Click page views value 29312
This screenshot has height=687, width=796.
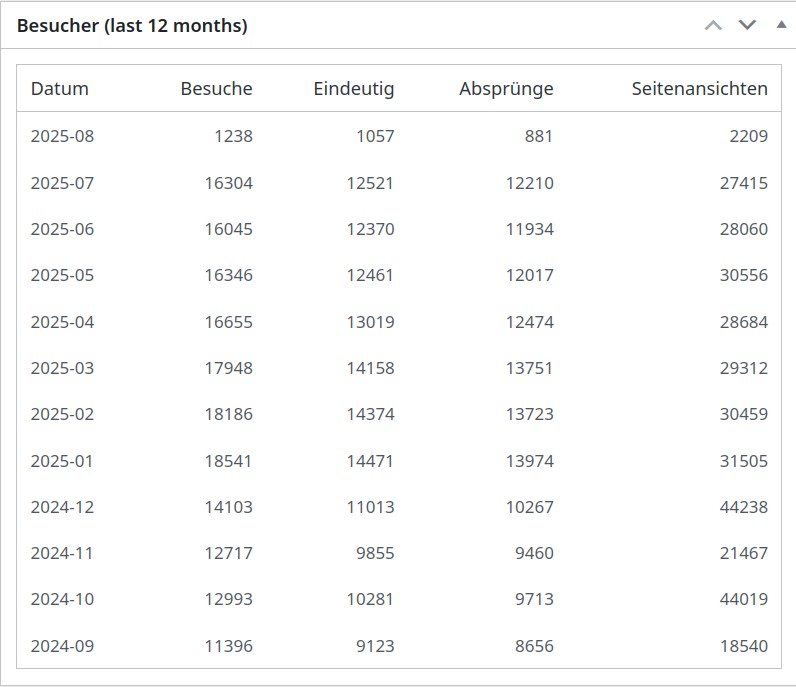(x=744, y=368)
